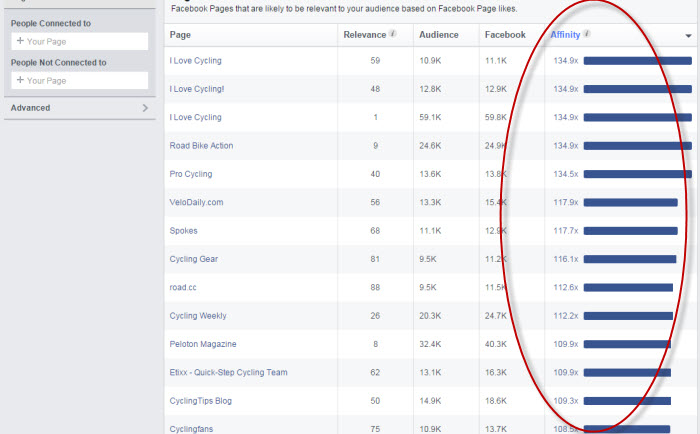Image resolution: width=700 pixels, height=434 pixels.
Task: Sort by the Relevance column header
Action: (364, 35)
